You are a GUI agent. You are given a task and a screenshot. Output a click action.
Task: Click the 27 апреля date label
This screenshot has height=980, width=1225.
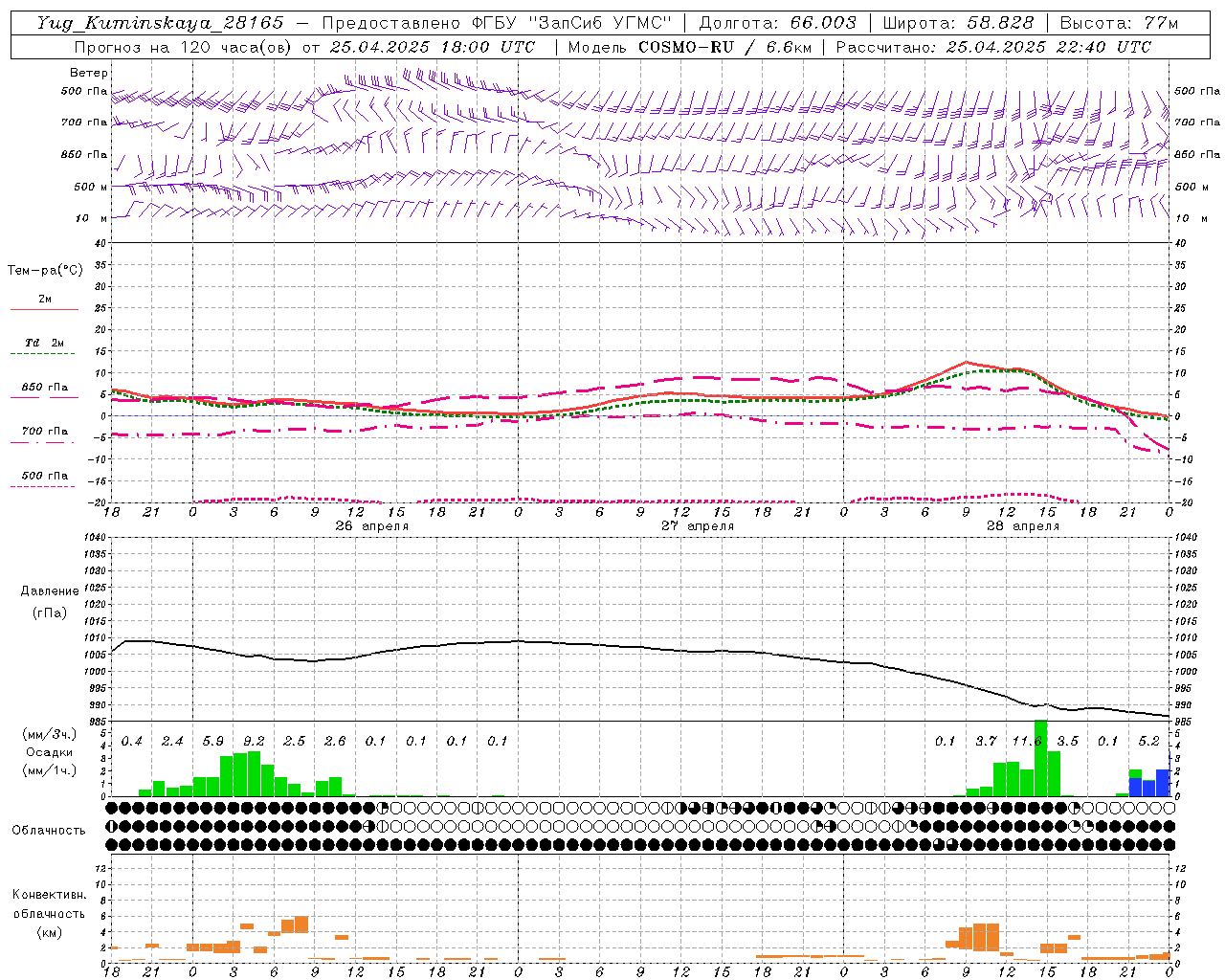697,526
